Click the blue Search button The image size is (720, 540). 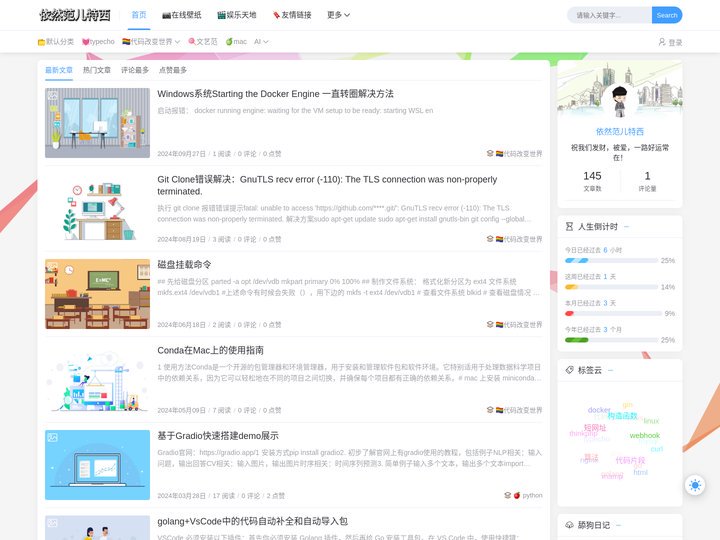pyautogui.click(x=667, y=15)
